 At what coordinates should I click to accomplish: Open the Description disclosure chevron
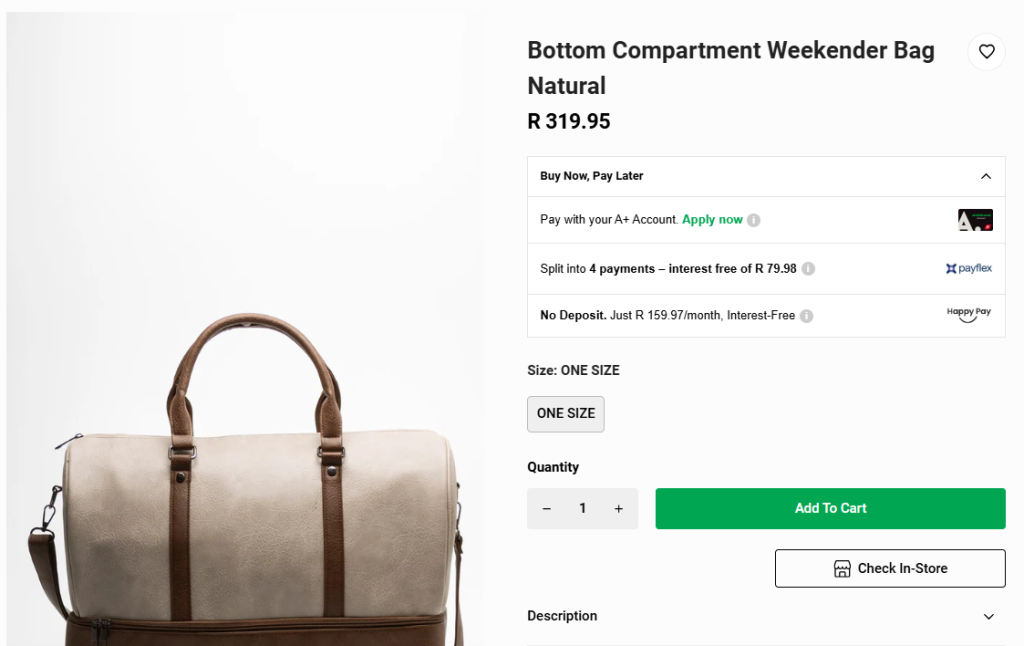[x=988, y=616]
